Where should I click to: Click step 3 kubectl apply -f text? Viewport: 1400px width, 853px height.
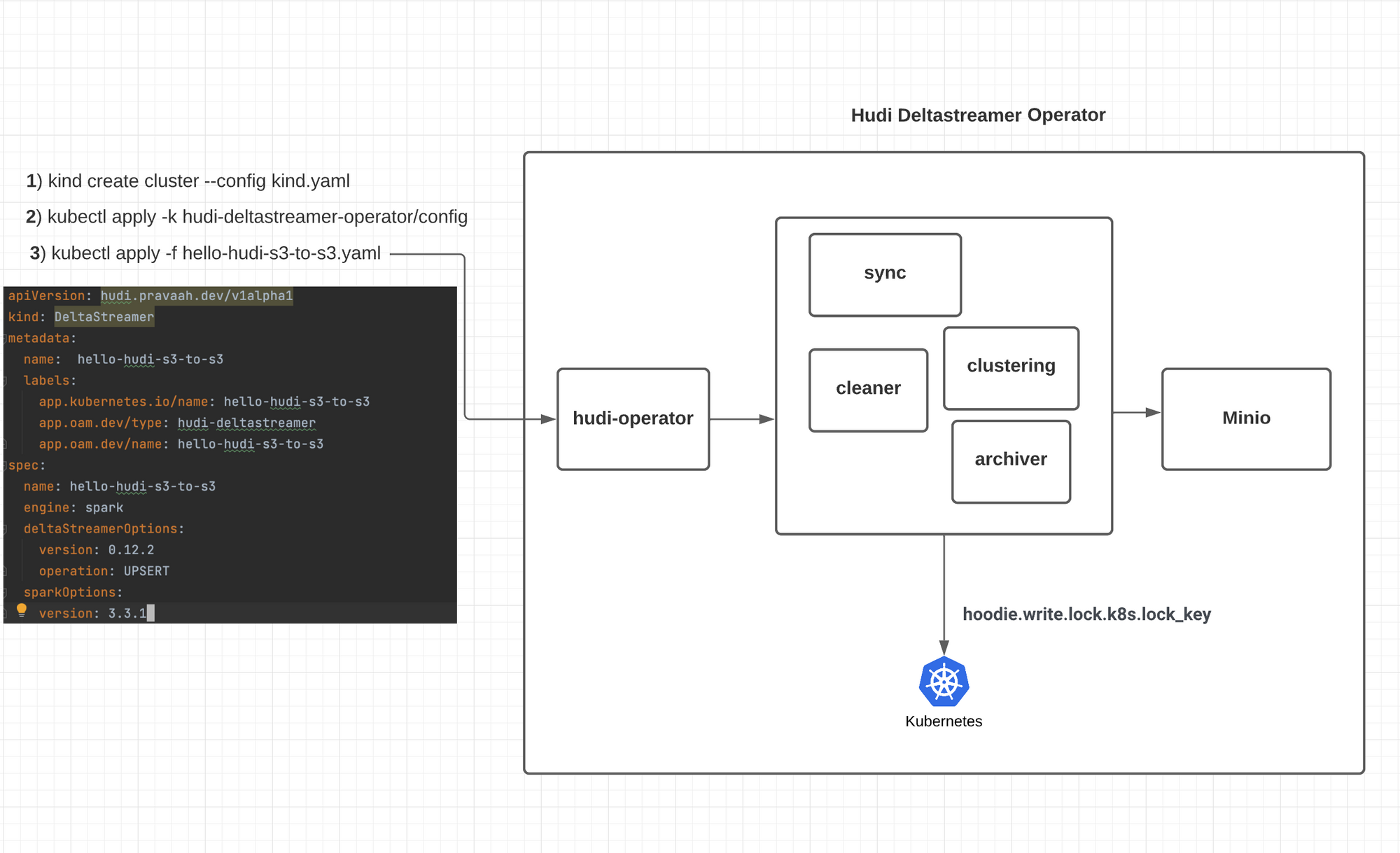pyautogui.click(x=205, y=253)
